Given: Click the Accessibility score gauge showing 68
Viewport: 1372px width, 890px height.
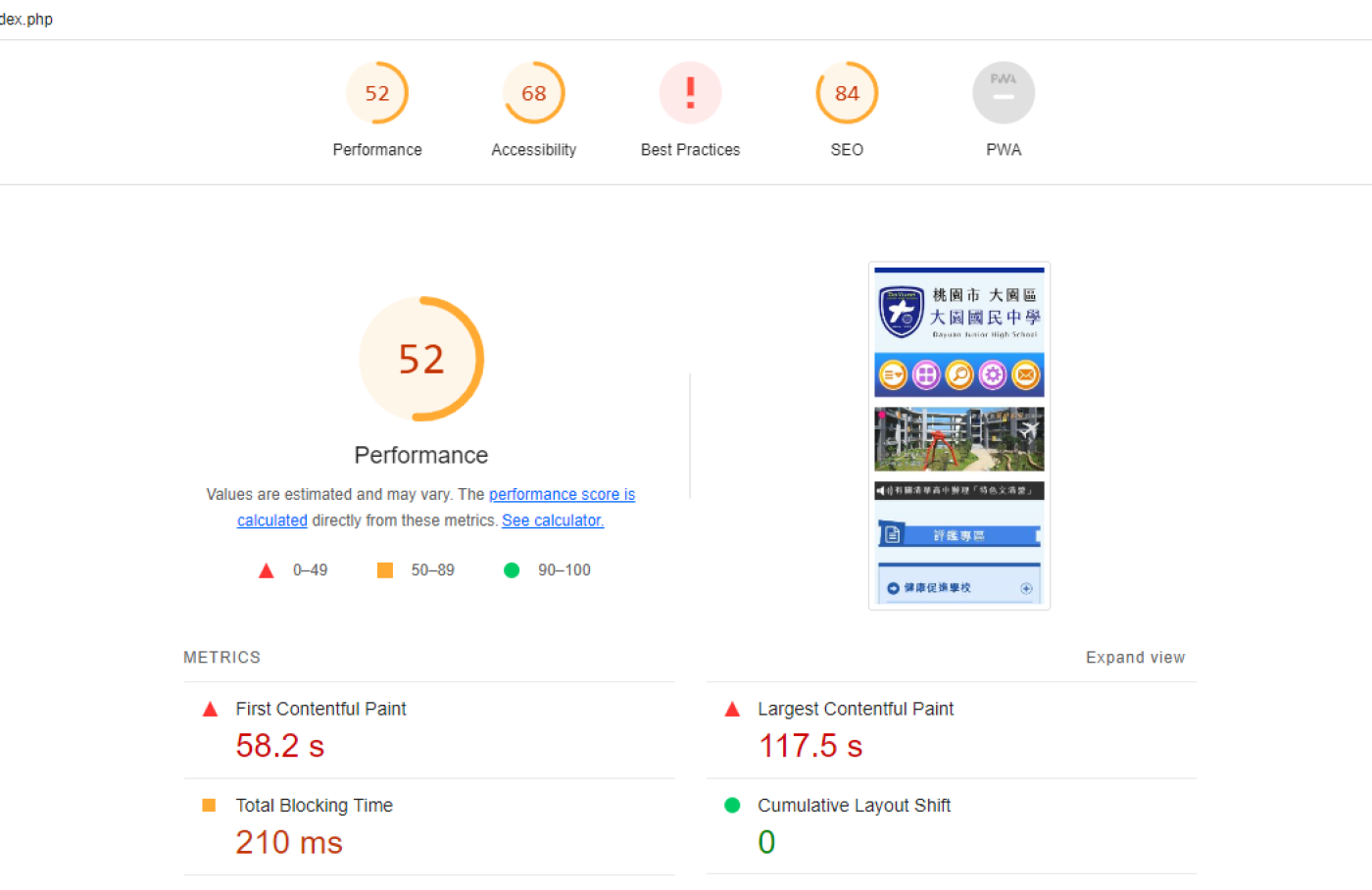Looking at the screenshot, I should click(534, 93).
